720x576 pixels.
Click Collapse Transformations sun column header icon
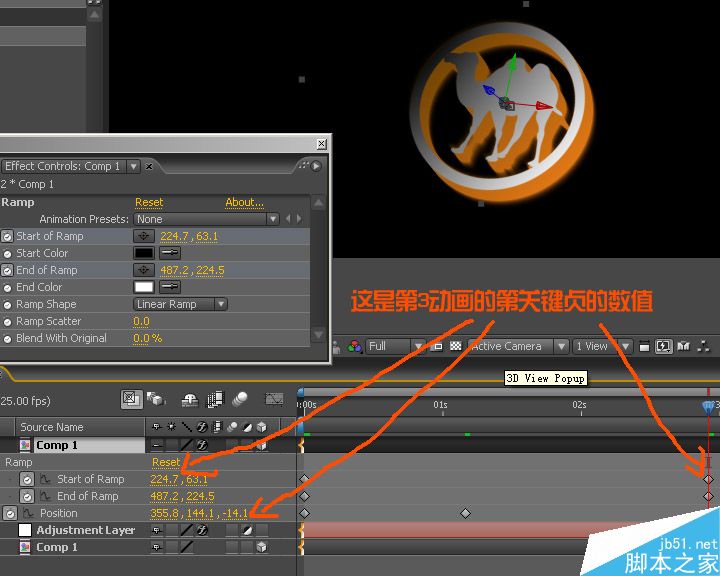171,427
